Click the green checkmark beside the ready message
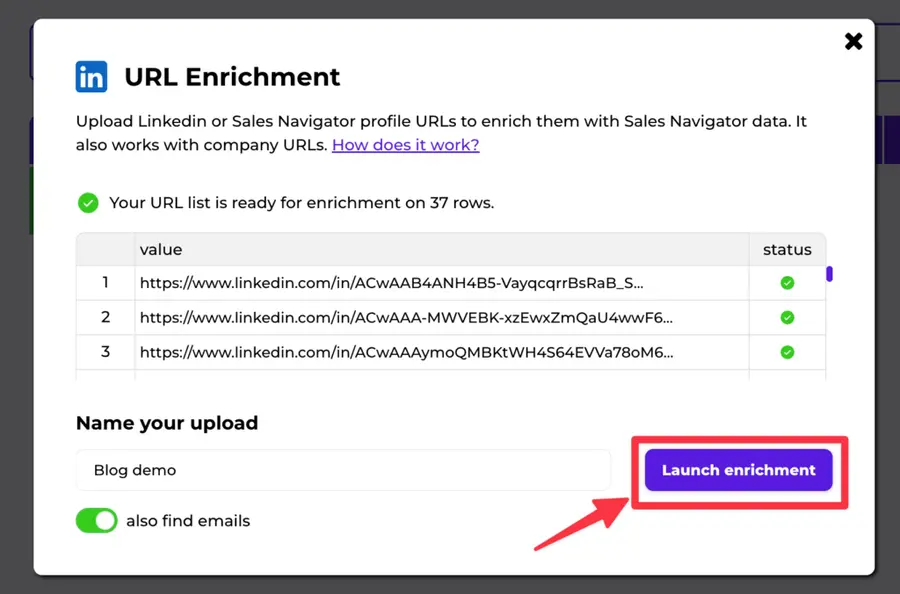This screenshot has width=900, height=594. pos(90,202)
